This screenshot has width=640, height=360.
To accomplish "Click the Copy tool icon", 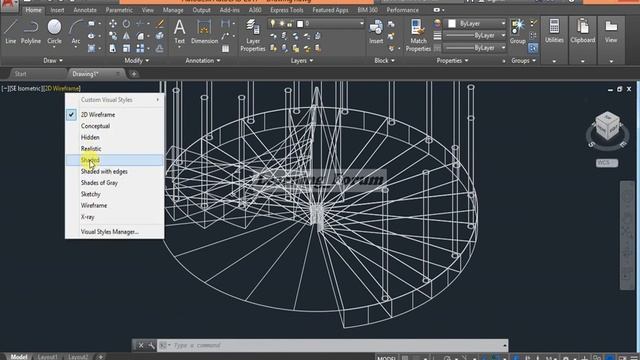I will 113,36.
